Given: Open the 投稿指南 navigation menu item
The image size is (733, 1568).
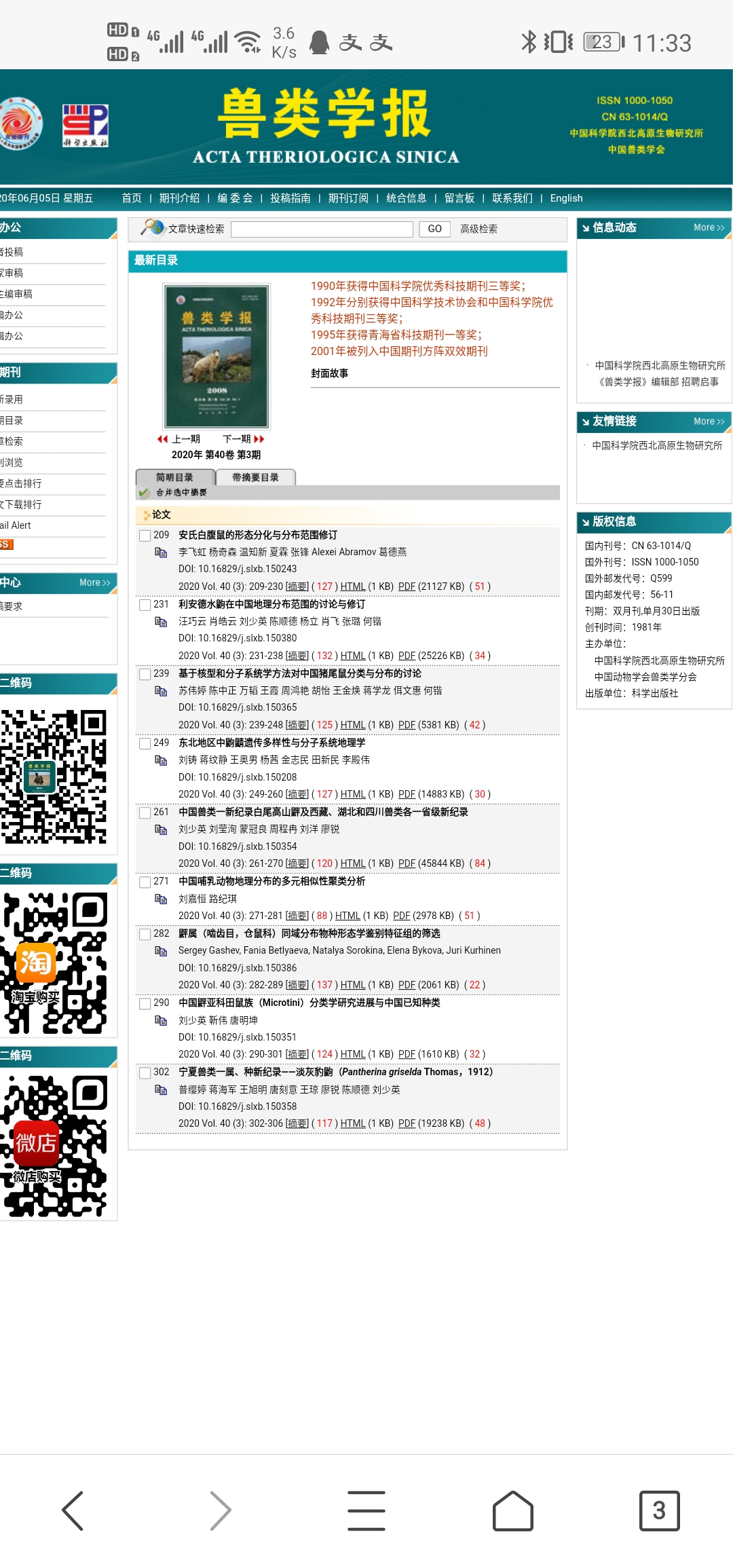Looking at the screenshot, I should 290,198.
